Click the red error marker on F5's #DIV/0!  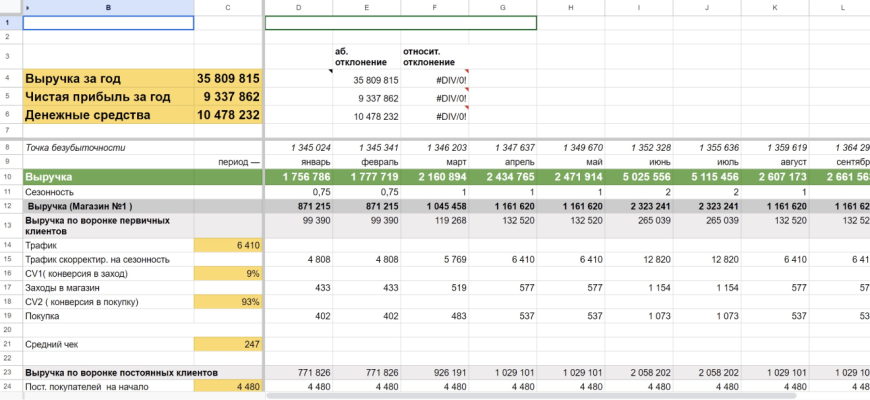coord(466,90)
